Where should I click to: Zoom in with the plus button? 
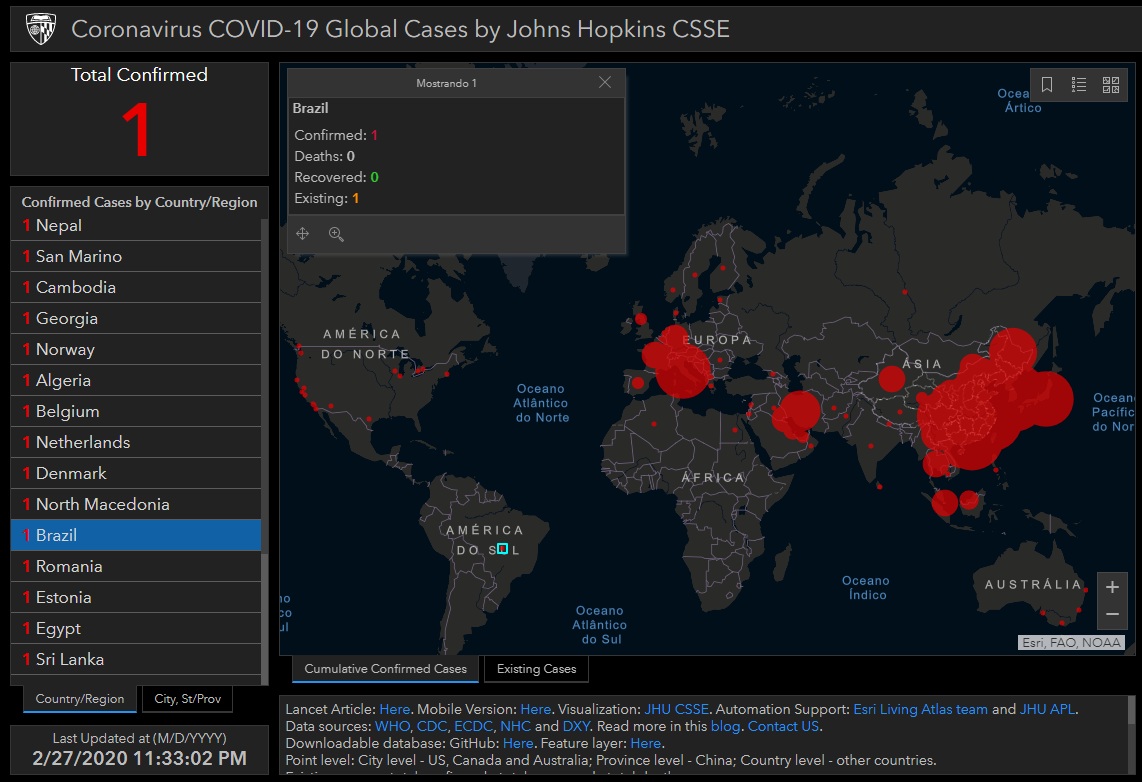tap(1112, 587)
